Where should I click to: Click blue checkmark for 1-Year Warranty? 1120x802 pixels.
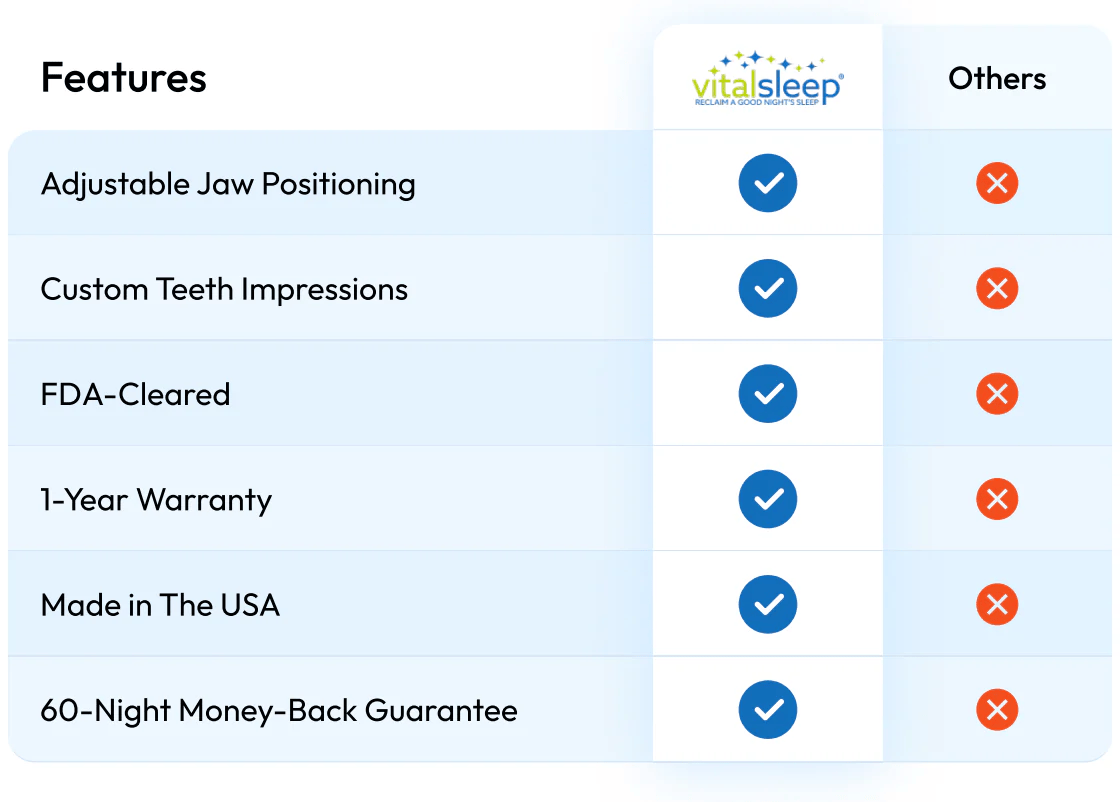(x=768, y=499)
